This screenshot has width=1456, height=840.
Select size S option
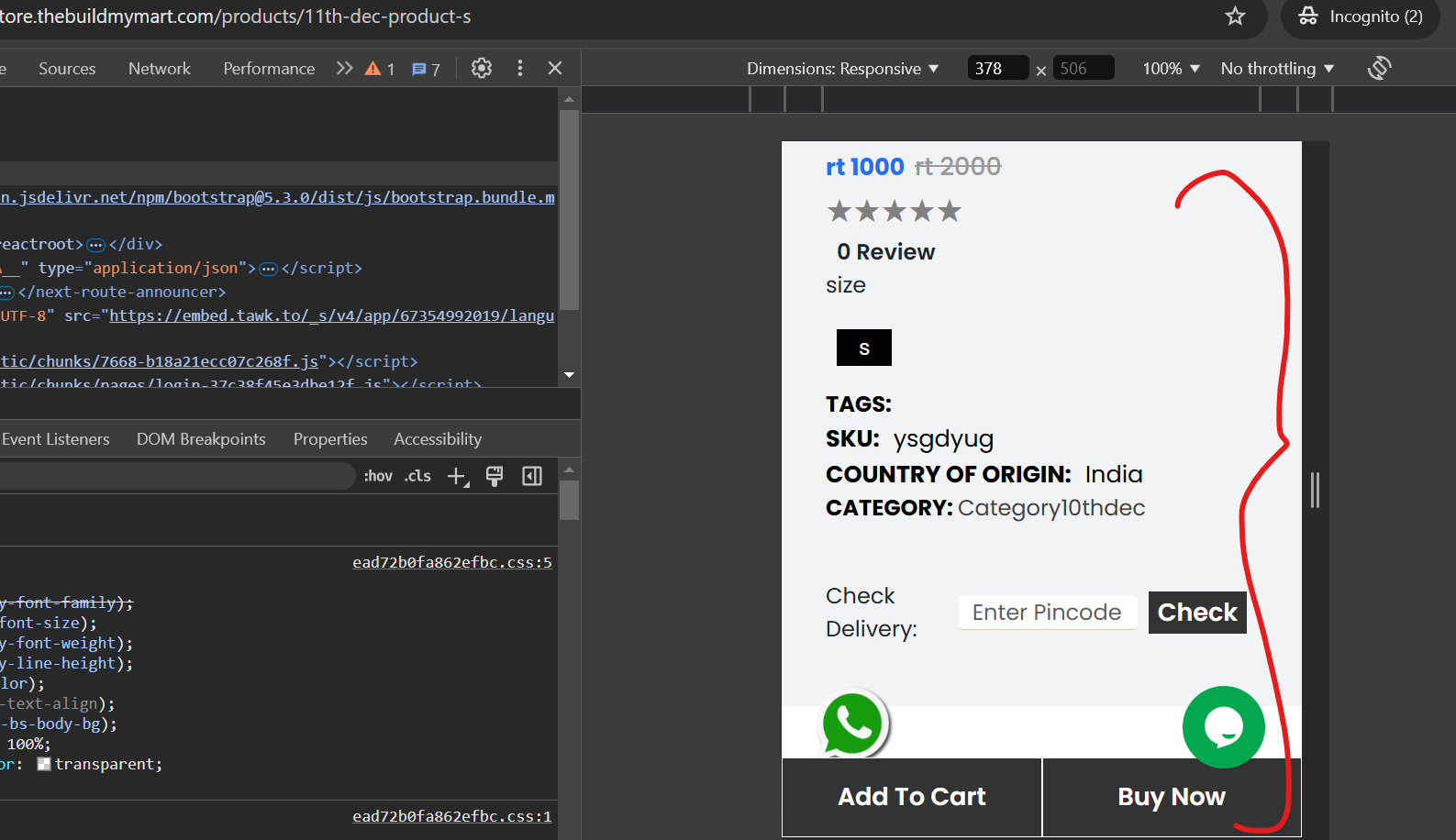864,348
